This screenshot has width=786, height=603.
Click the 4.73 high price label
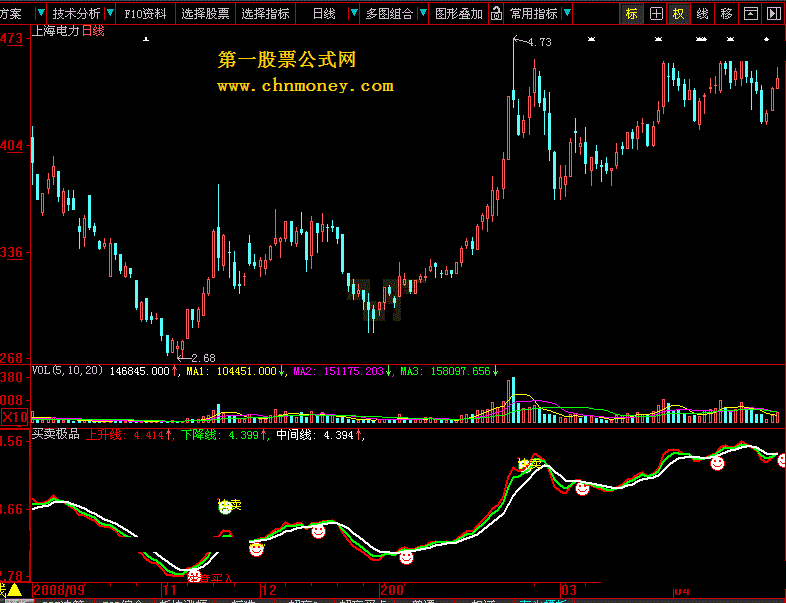[539, 43]
